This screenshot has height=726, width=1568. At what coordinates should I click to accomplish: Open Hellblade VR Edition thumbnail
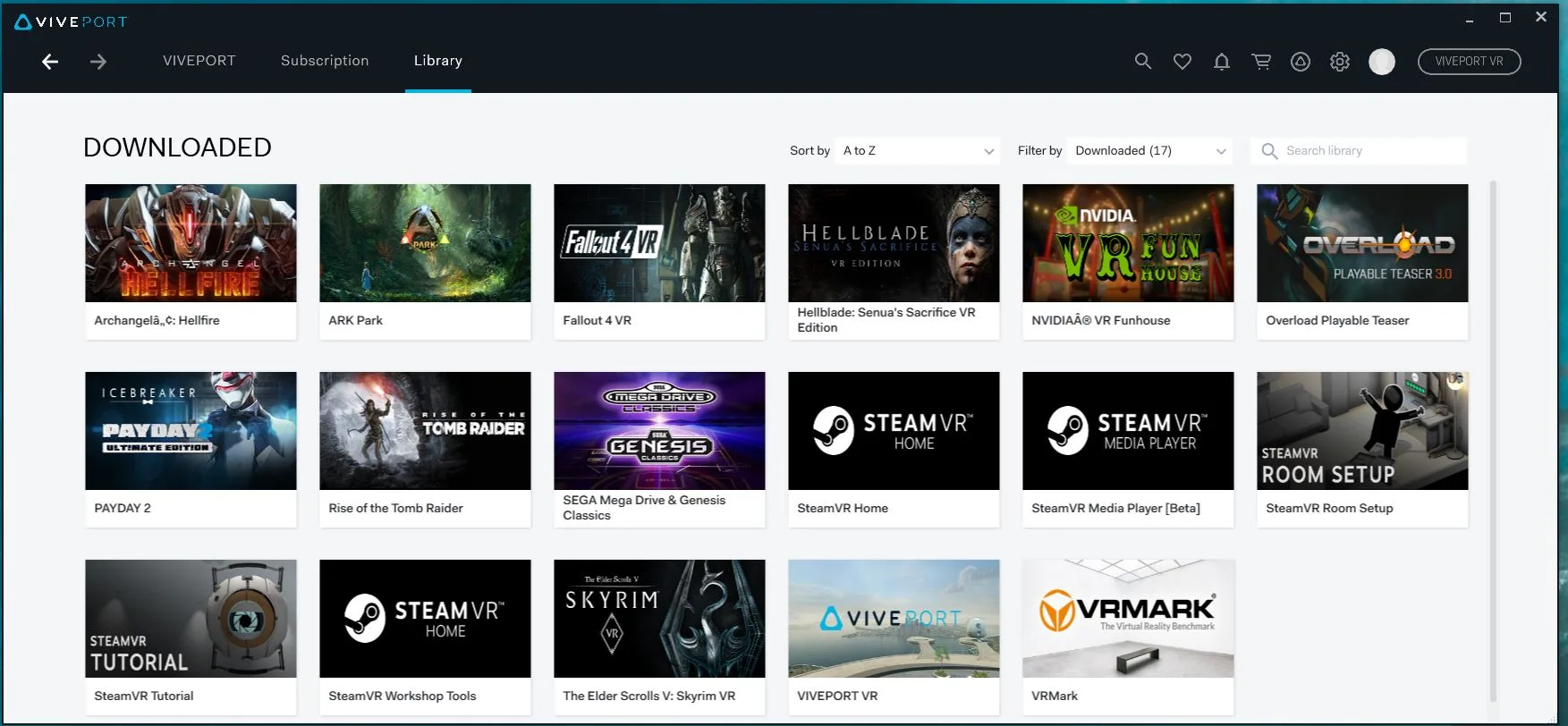pyautogui.click(x=894, y=243)
